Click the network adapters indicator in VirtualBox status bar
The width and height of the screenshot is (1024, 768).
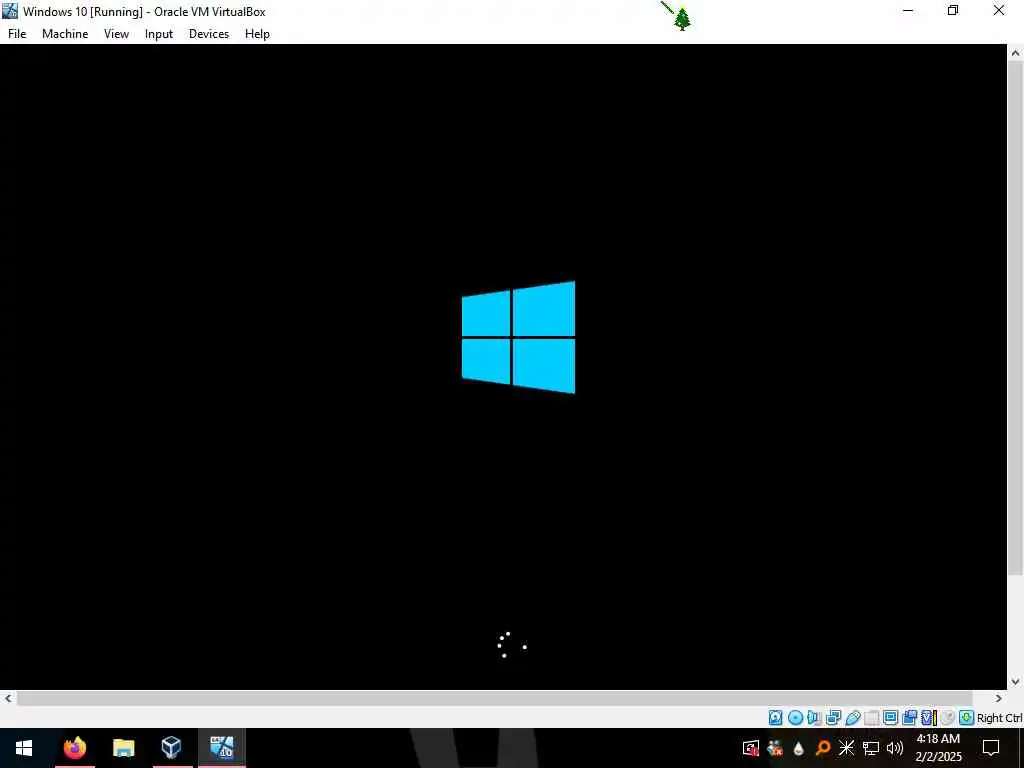(x=833, y=718)
